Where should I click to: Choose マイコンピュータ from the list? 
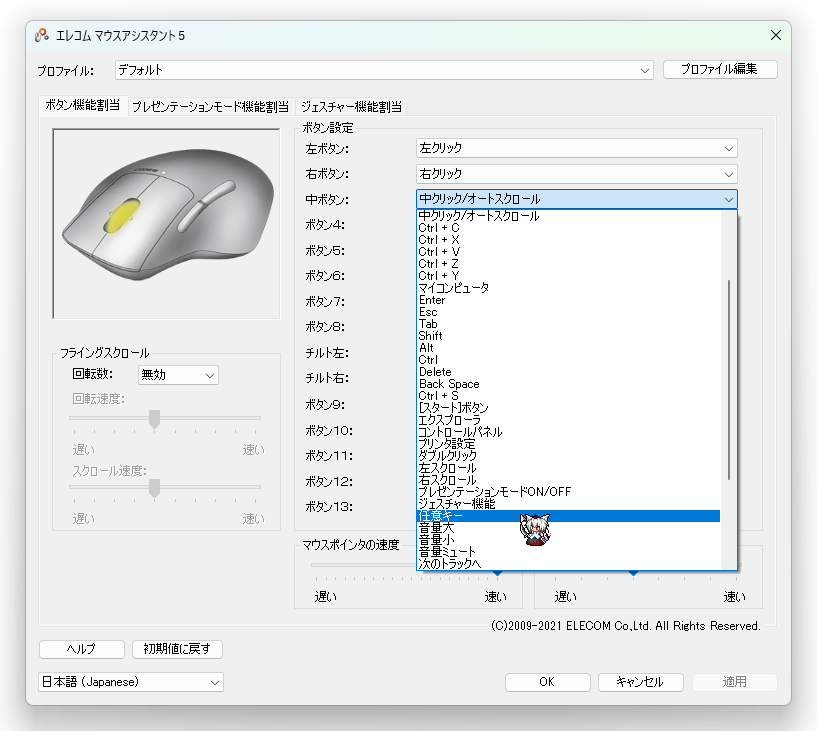453,288
